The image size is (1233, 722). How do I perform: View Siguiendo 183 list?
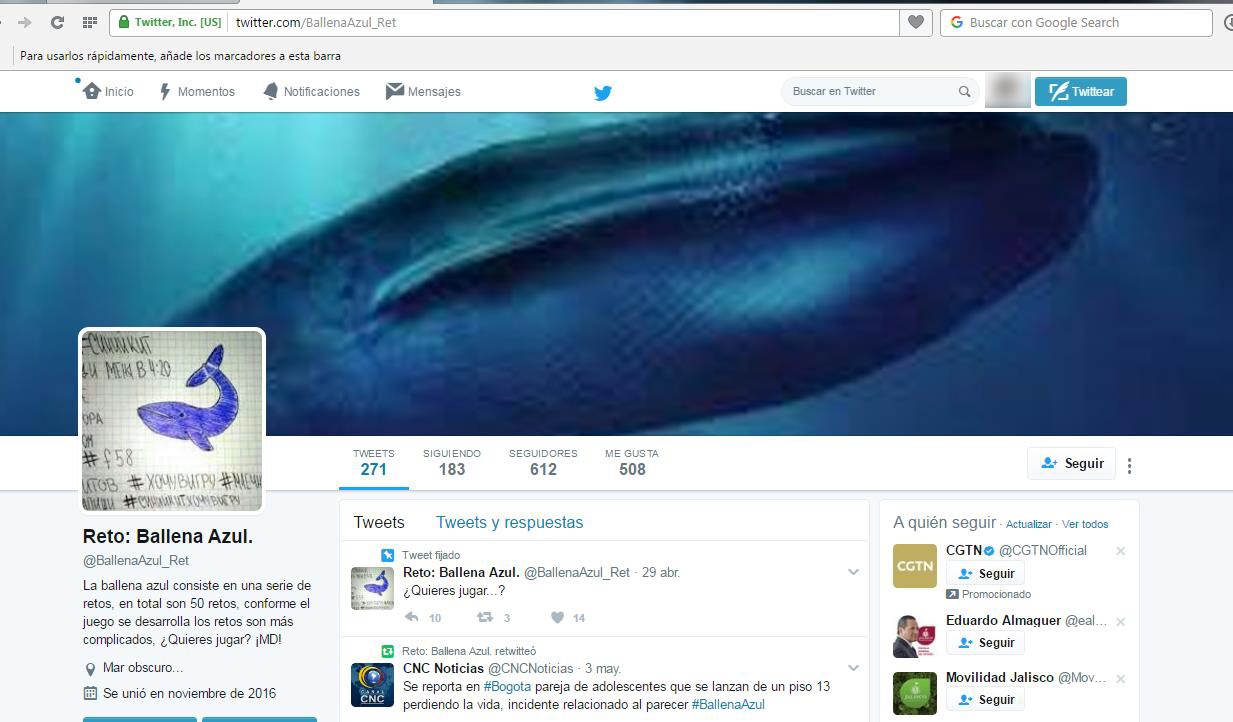coord(452,463)
